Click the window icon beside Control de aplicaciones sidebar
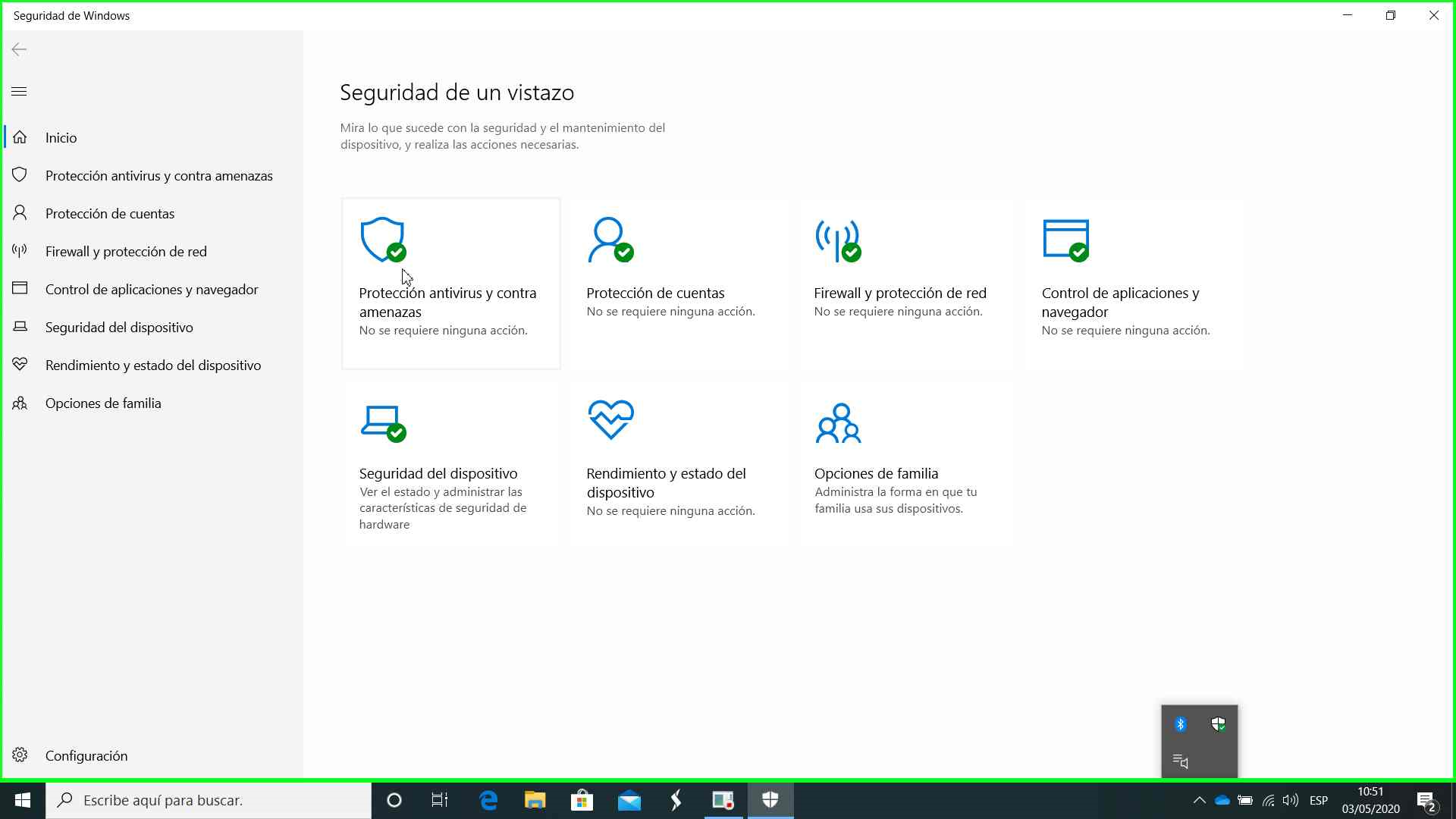Viewport: 1456px width, 819px height. point(20,289)
